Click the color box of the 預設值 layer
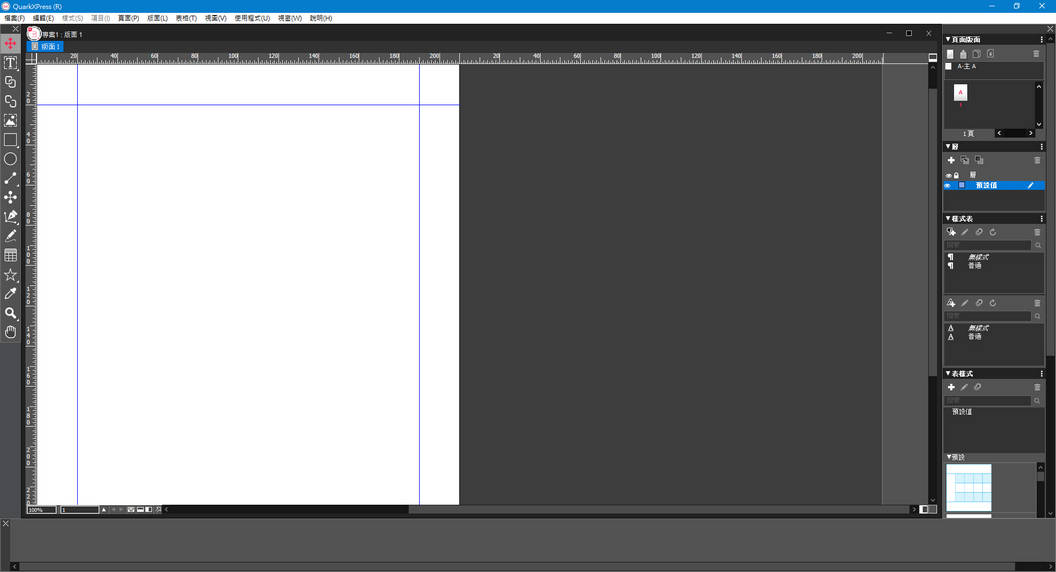 click(x=962, y=186)
